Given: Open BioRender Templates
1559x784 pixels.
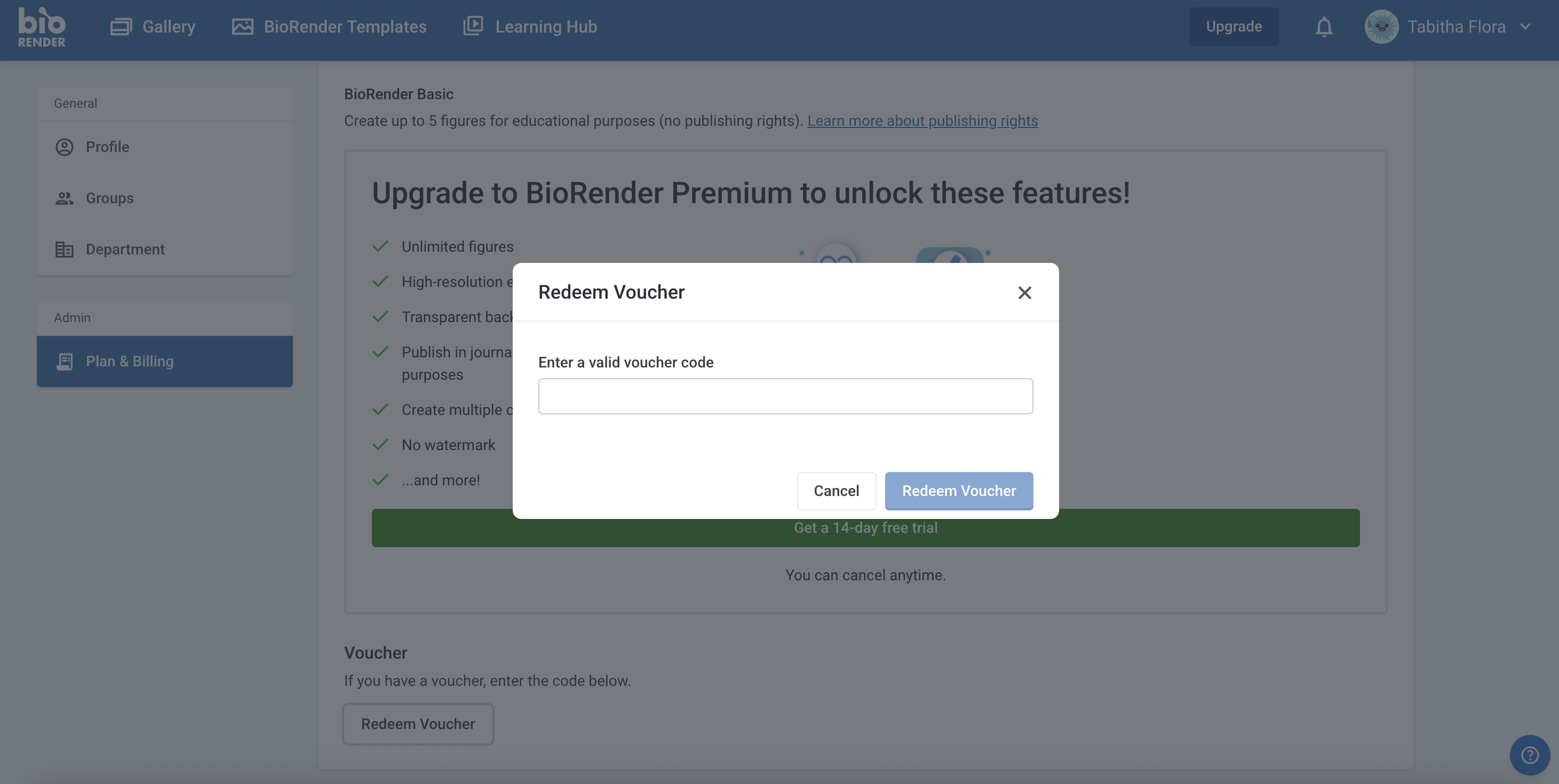Looking at the screenshot, I should tap(330, 27).
